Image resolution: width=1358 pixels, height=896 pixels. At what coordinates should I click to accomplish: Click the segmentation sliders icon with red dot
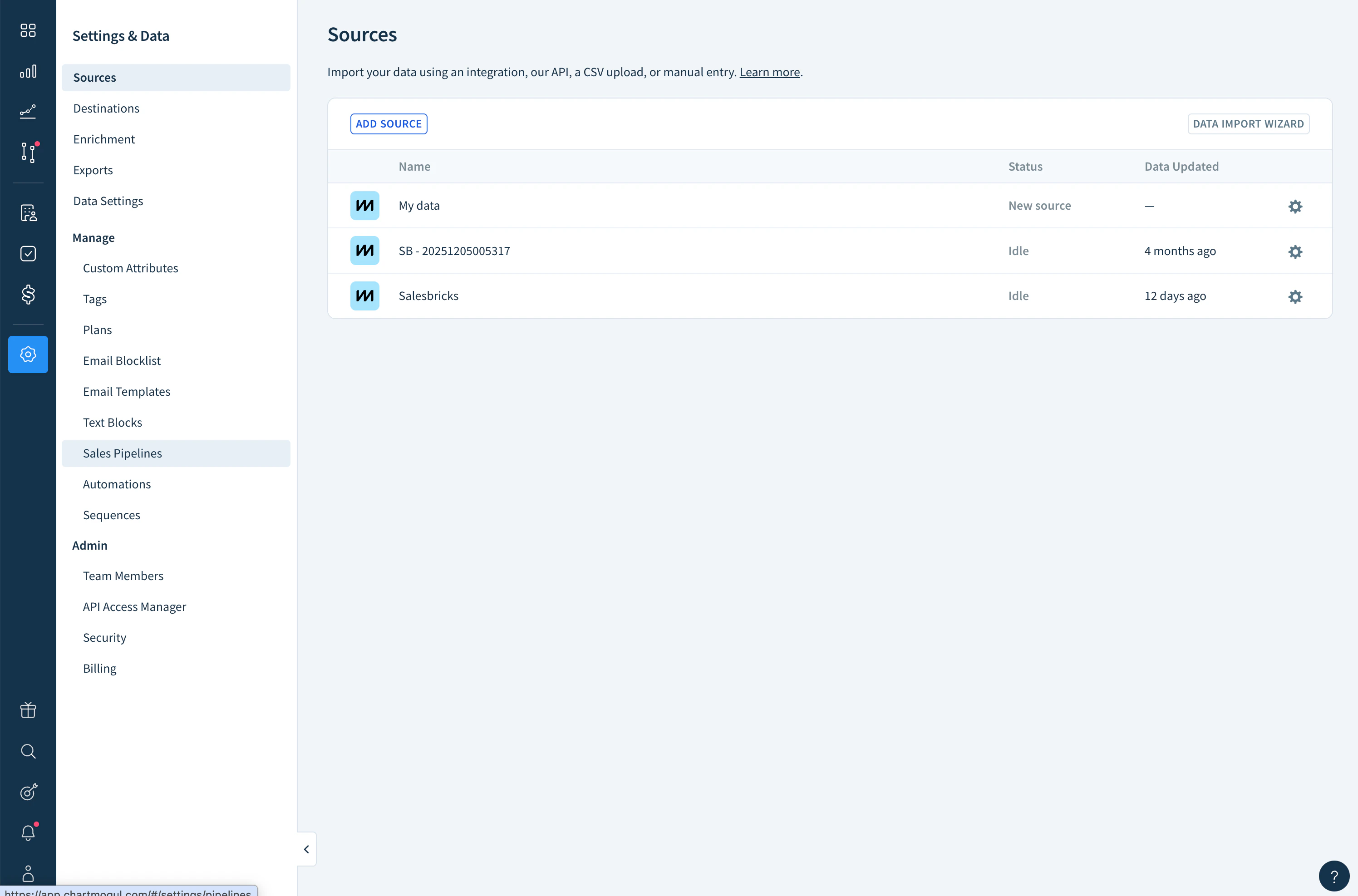click(x=27, y=153)
